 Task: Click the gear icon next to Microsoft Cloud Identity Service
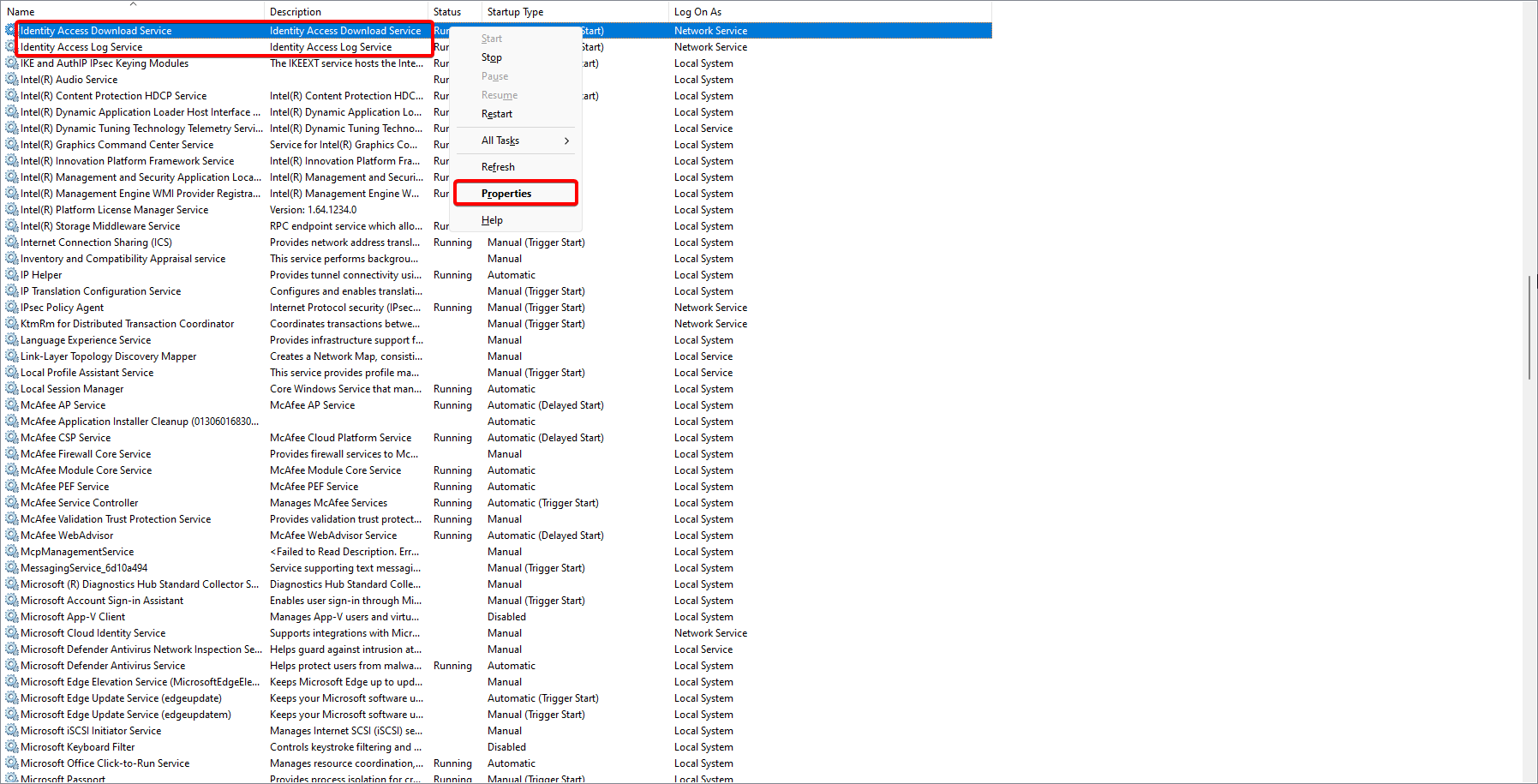(x=12, y=633)
